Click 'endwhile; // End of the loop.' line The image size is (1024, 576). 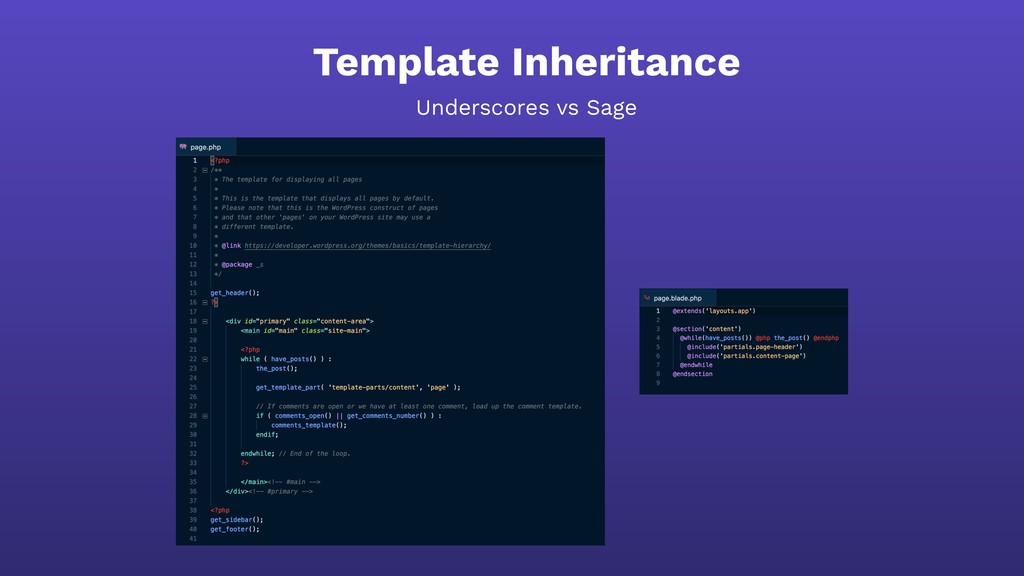[295, 453]
